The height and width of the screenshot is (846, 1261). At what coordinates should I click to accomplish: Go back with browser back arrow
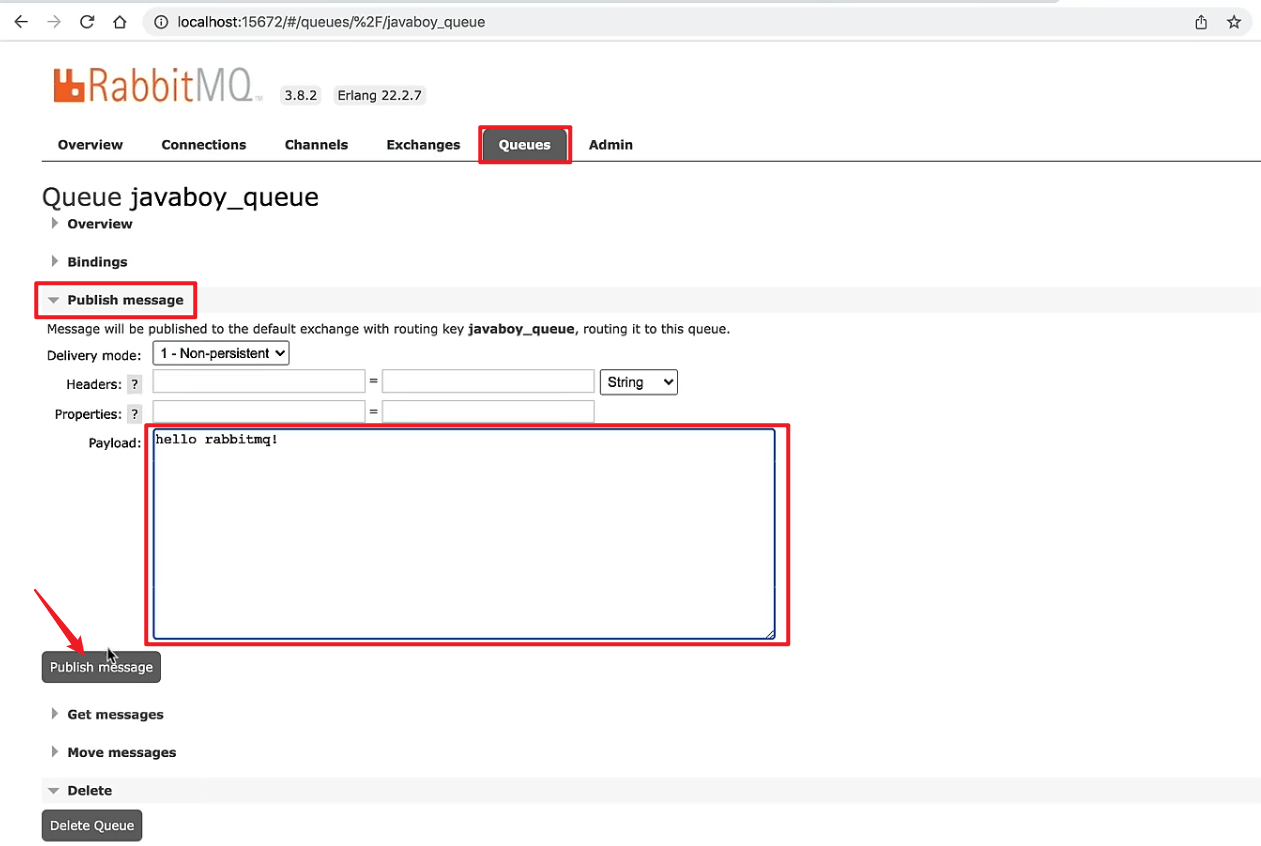[x=21, y=21]
